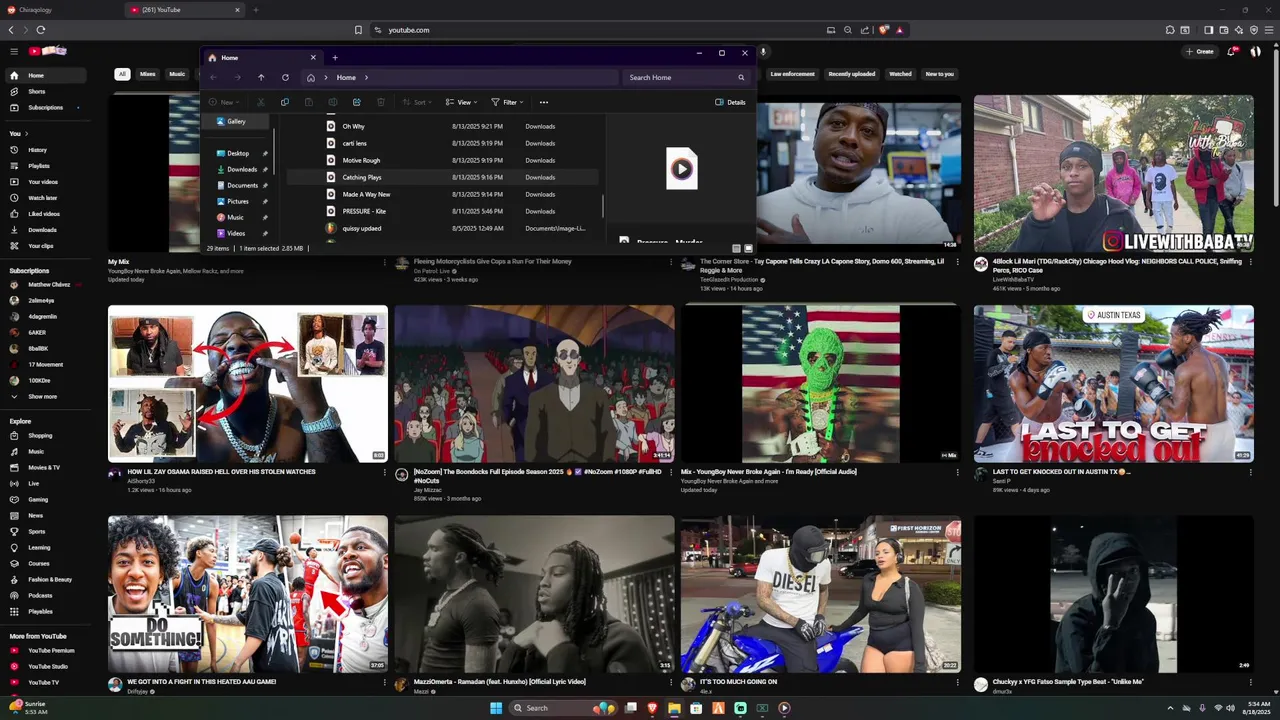
Task: Expand breadcrumb chevron after Home
Action: 366,77
